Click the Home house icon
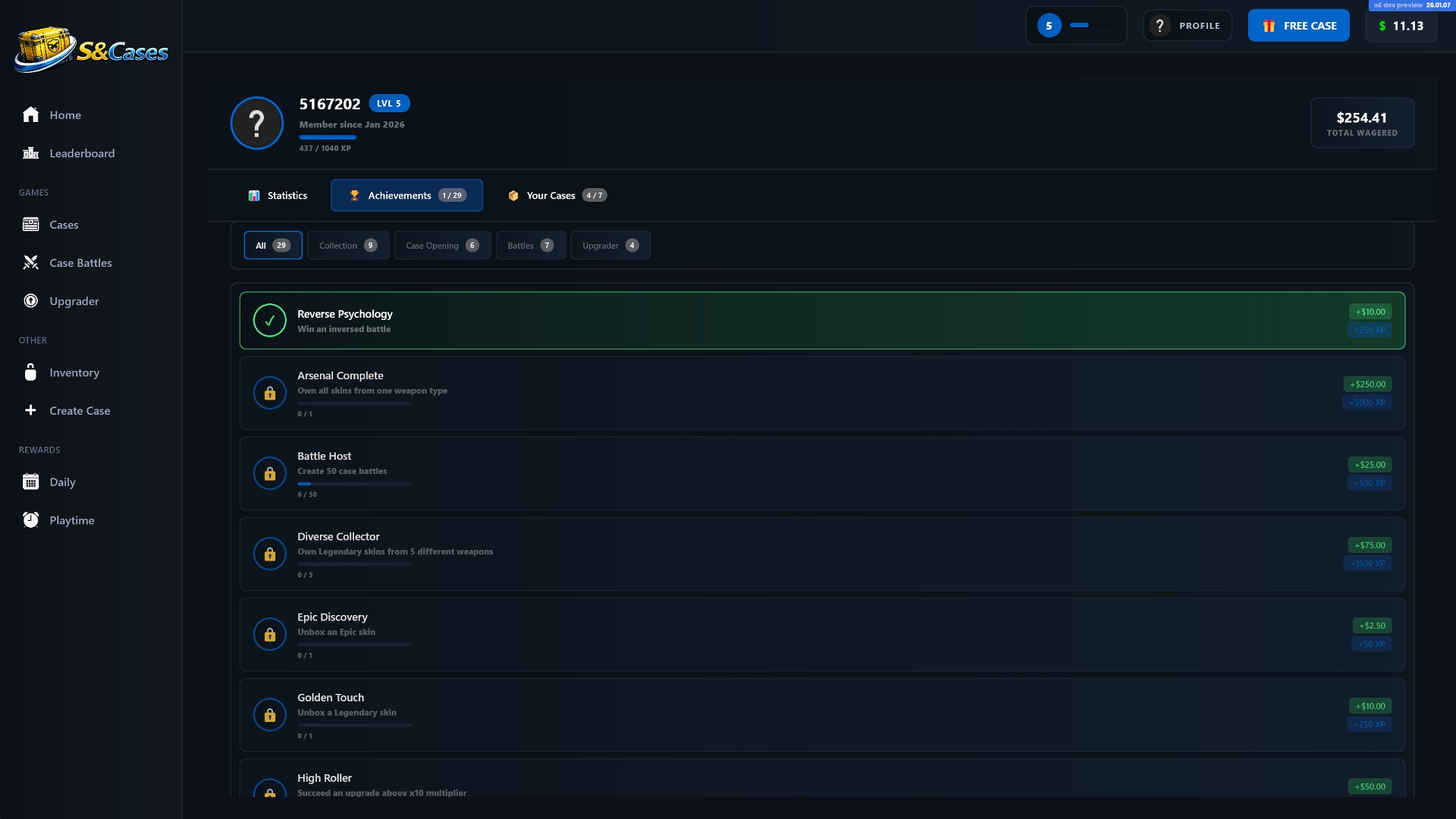The width and height of the screenshot is (1456, 819). point(30,115)
